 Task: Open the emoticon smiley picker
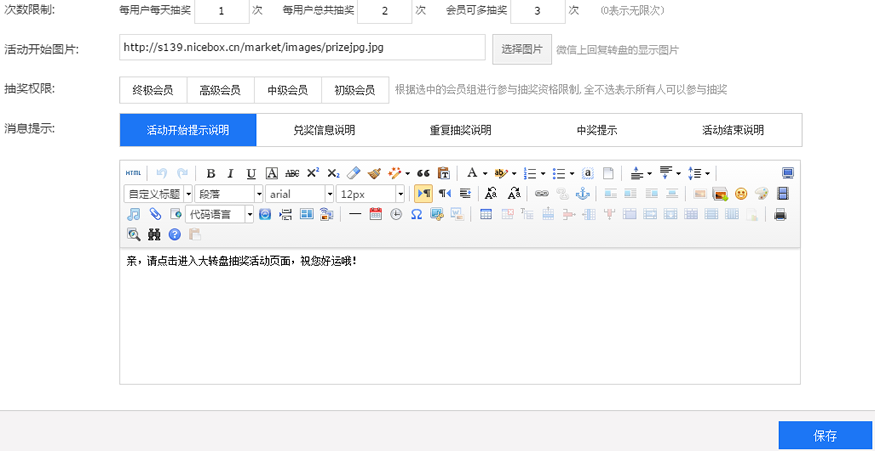click(741, 194)
